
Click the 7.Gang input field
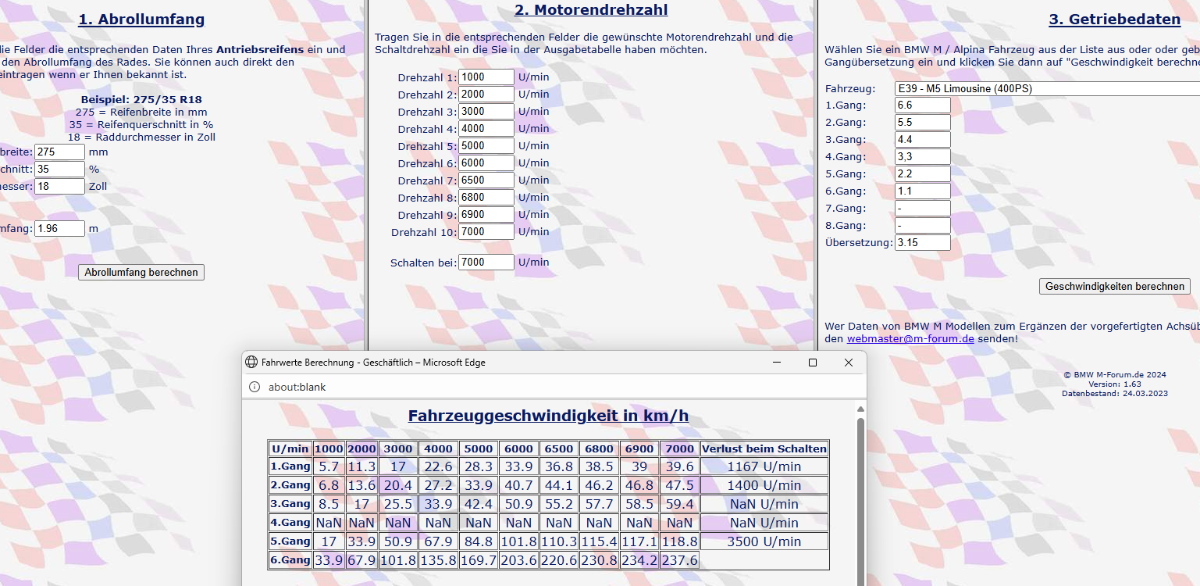(922, 208)
